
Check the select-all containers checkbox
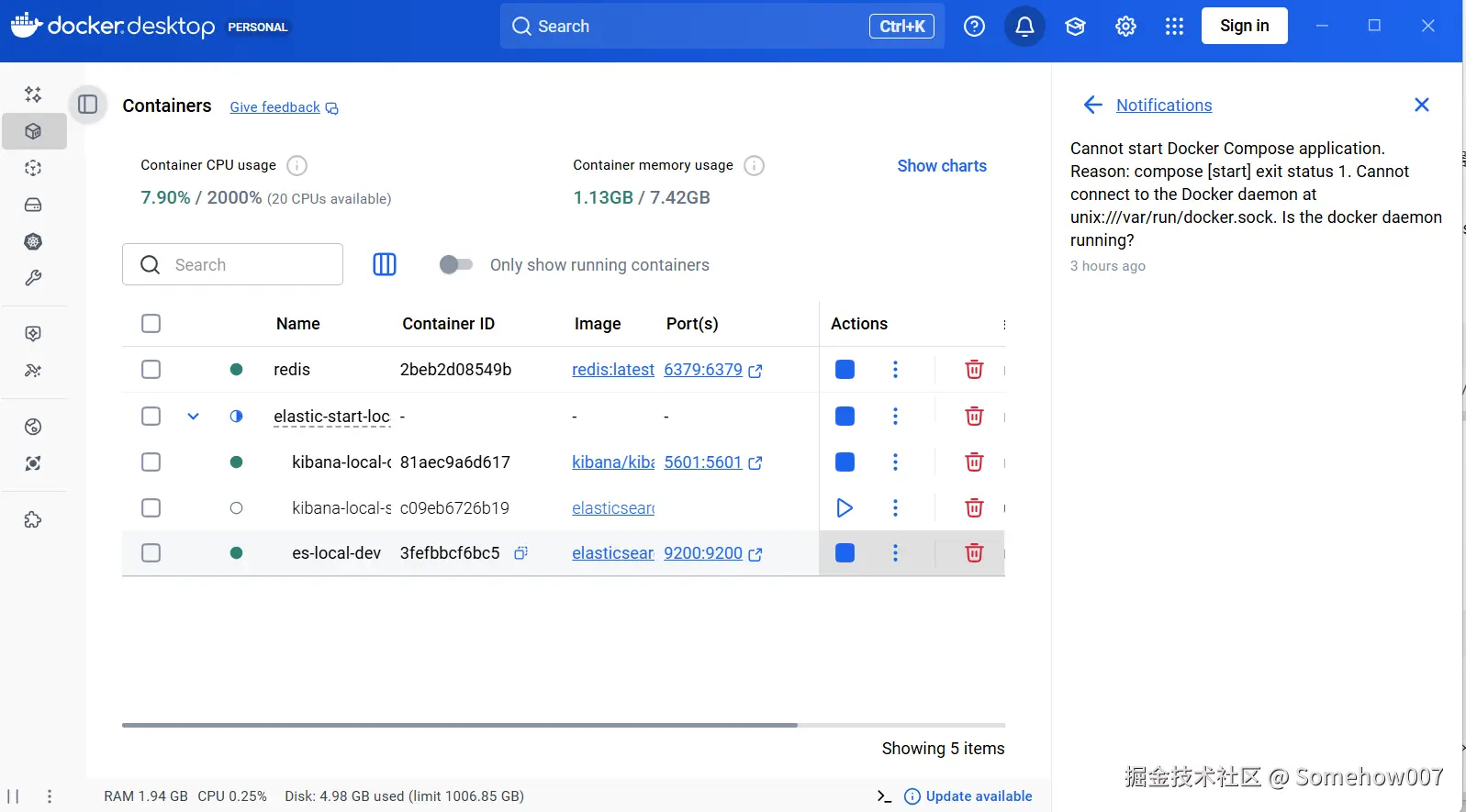coord(151,323)
